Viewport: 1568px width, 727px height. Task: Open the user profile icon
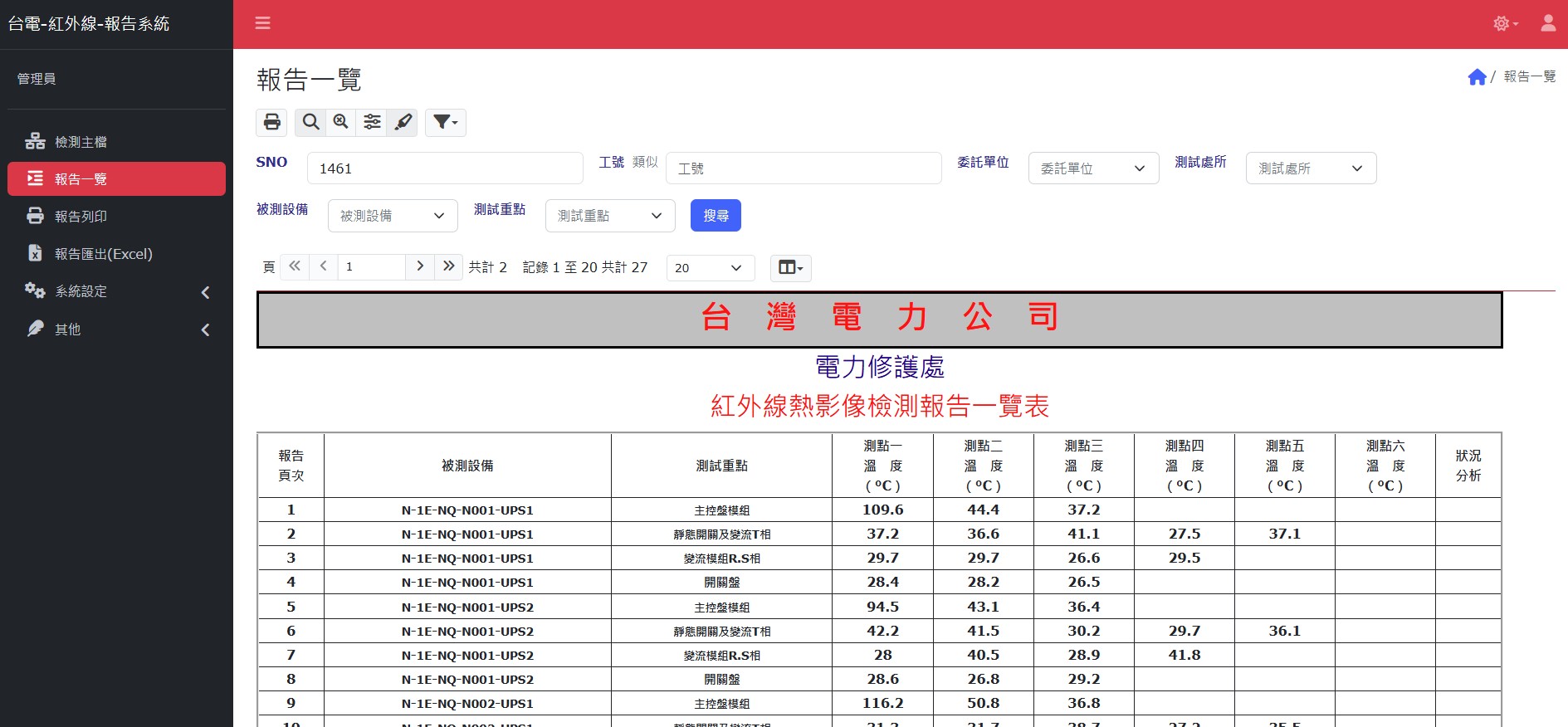click(x=1548, y=23)
